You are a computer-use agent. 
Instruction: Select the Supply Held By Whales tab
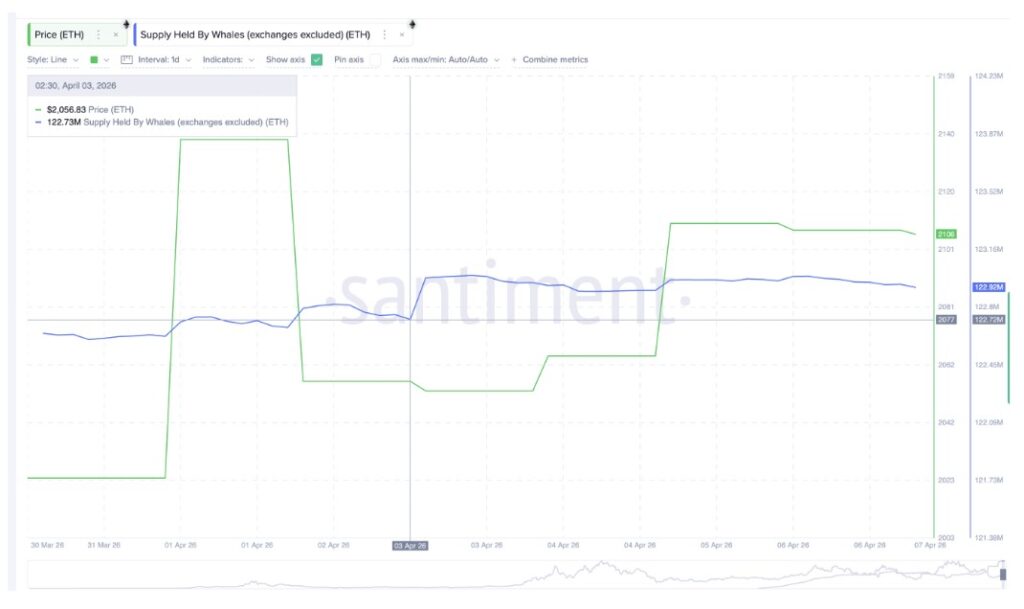[x=255, y=35]
